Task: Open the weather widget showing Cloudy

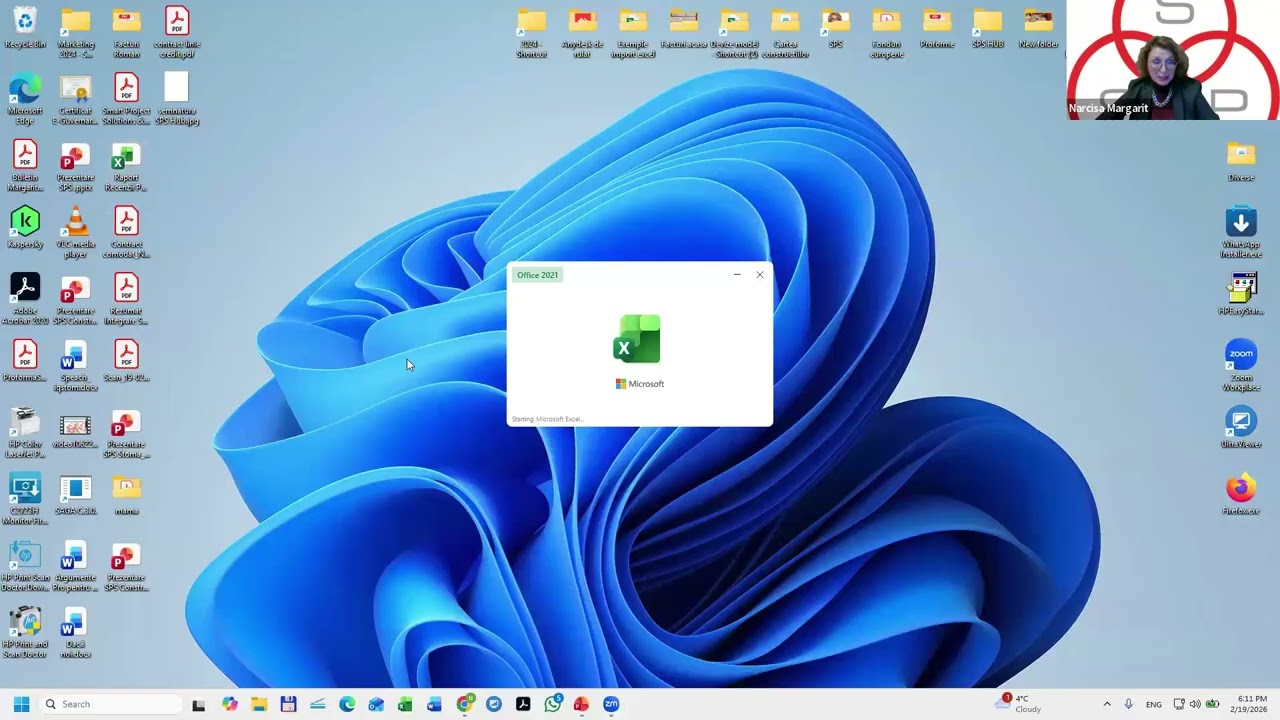Action: coord(1020,703)
